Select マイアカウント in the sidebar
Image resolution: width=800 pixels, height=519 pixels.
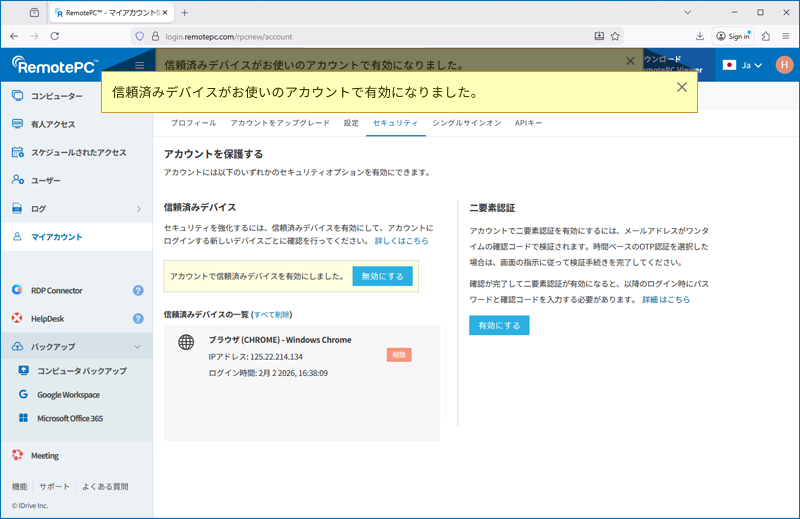(56, 237)
